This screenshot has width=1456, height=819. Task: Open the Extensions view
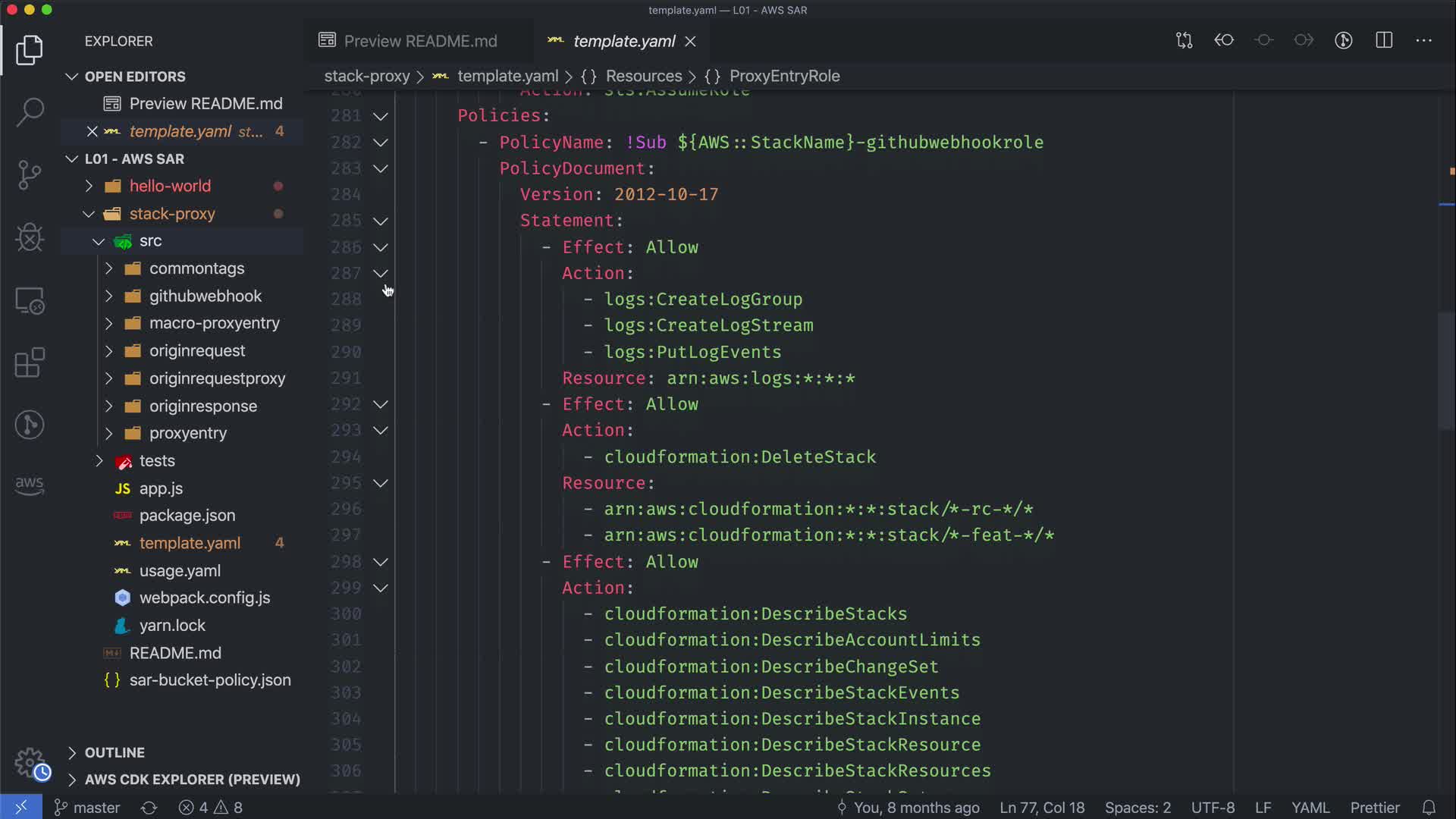coord(30,362)
